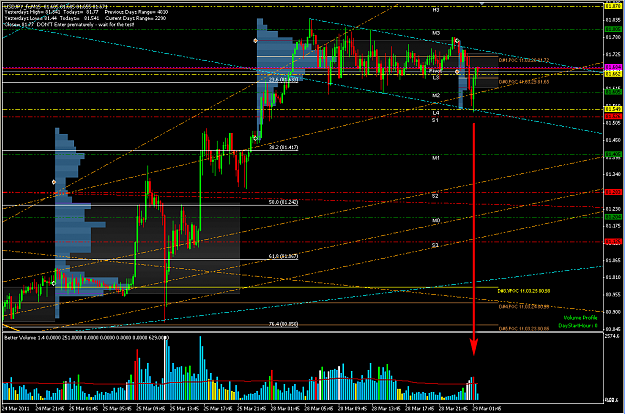Click the S1 support level label
This screenshot has width=625, height=414.
(x=435, y=120)
